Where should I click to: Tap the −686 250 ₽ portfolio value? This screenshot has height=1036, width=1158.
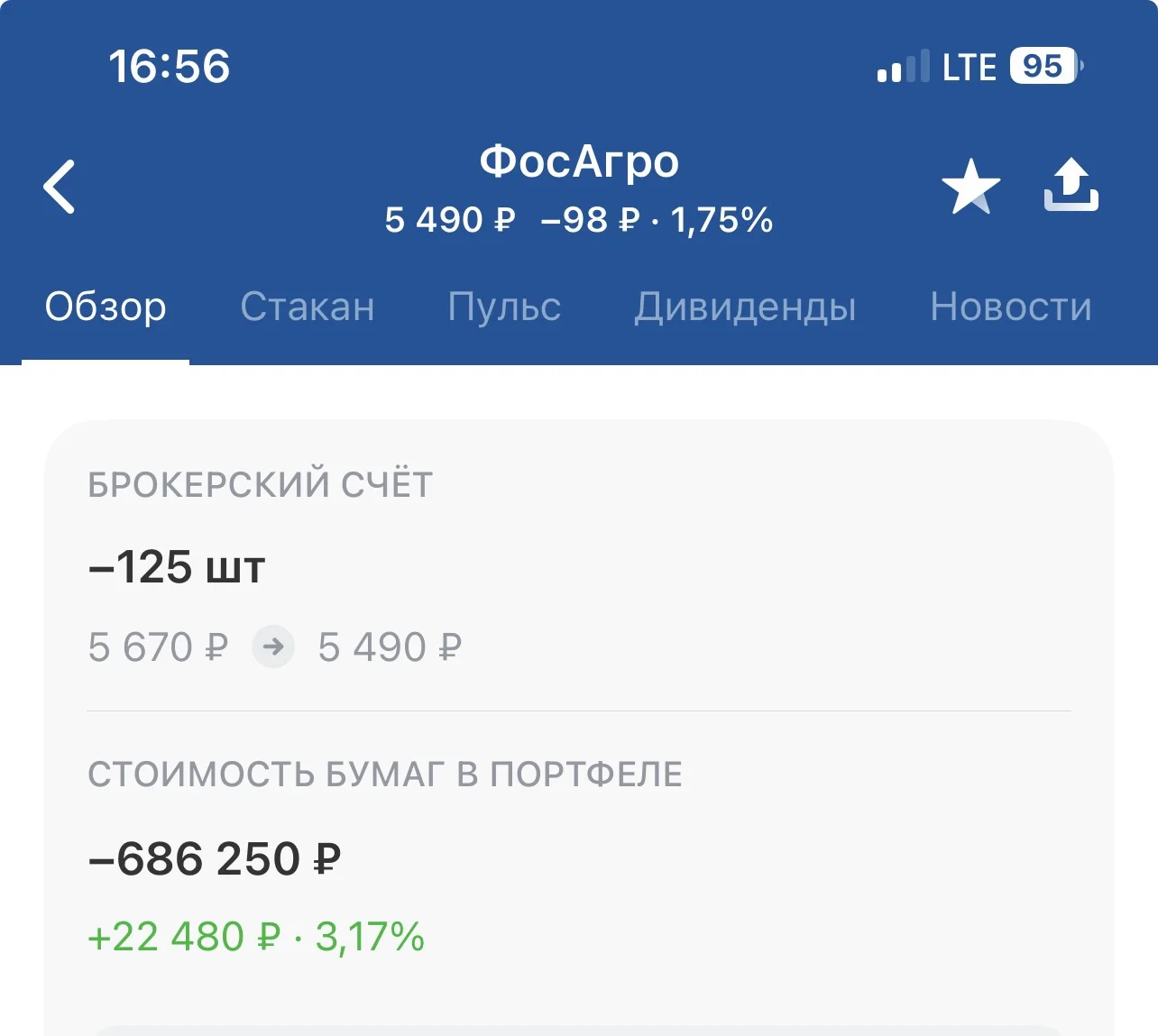[x=215, y=858]
